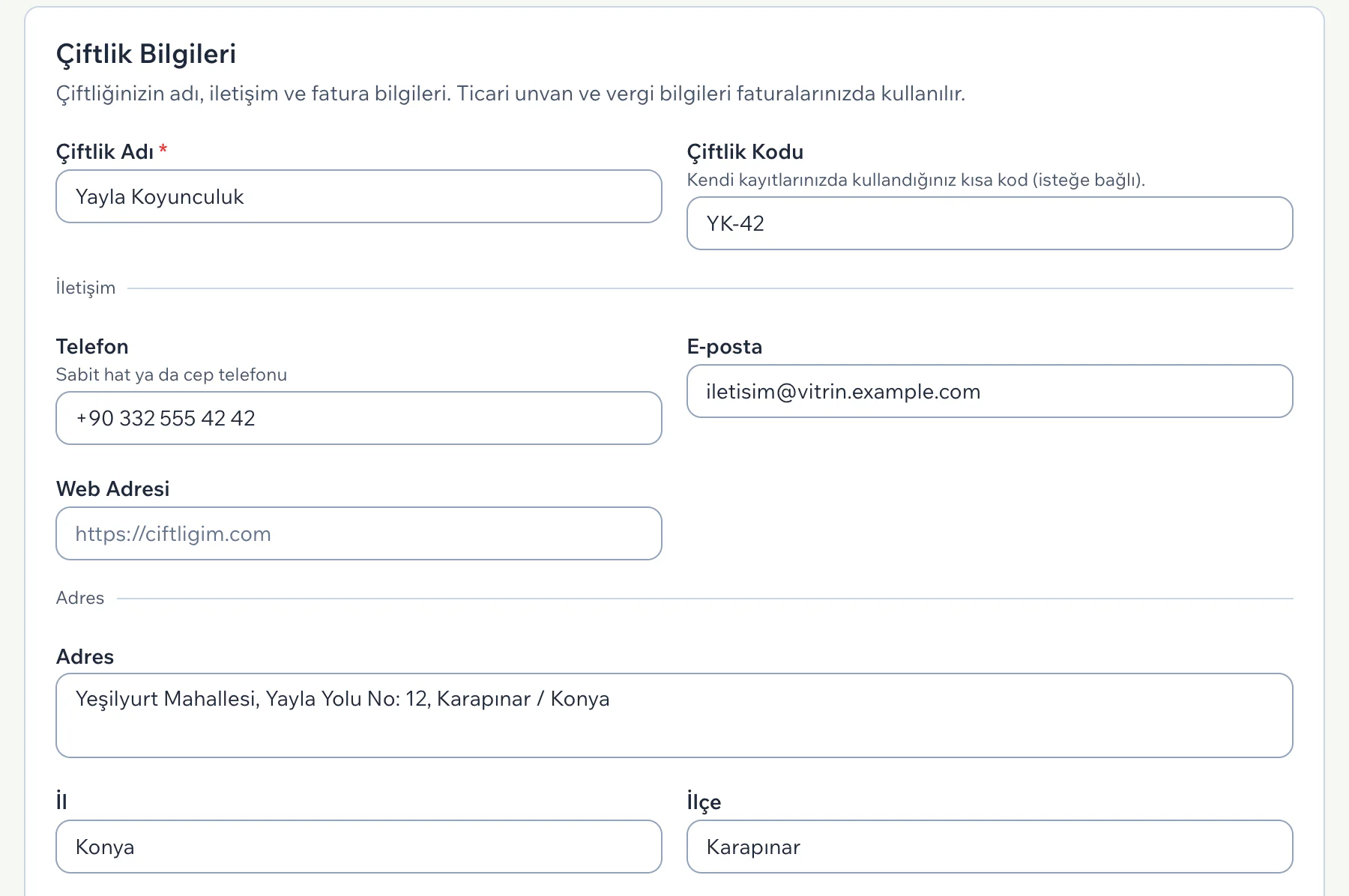Screen dimensions: 1349x896
Task: Click the İlçe label
Action: 704,802
